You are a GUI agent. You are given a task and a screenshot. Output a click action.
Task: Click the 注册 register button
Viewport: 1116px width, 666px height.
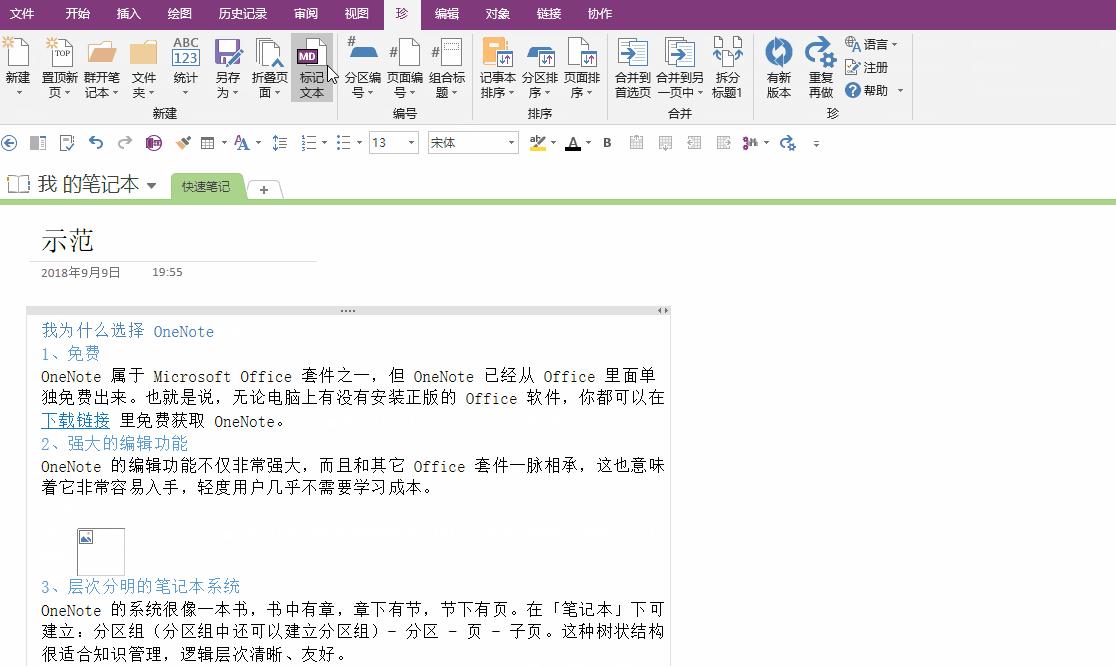coord(866,68)
